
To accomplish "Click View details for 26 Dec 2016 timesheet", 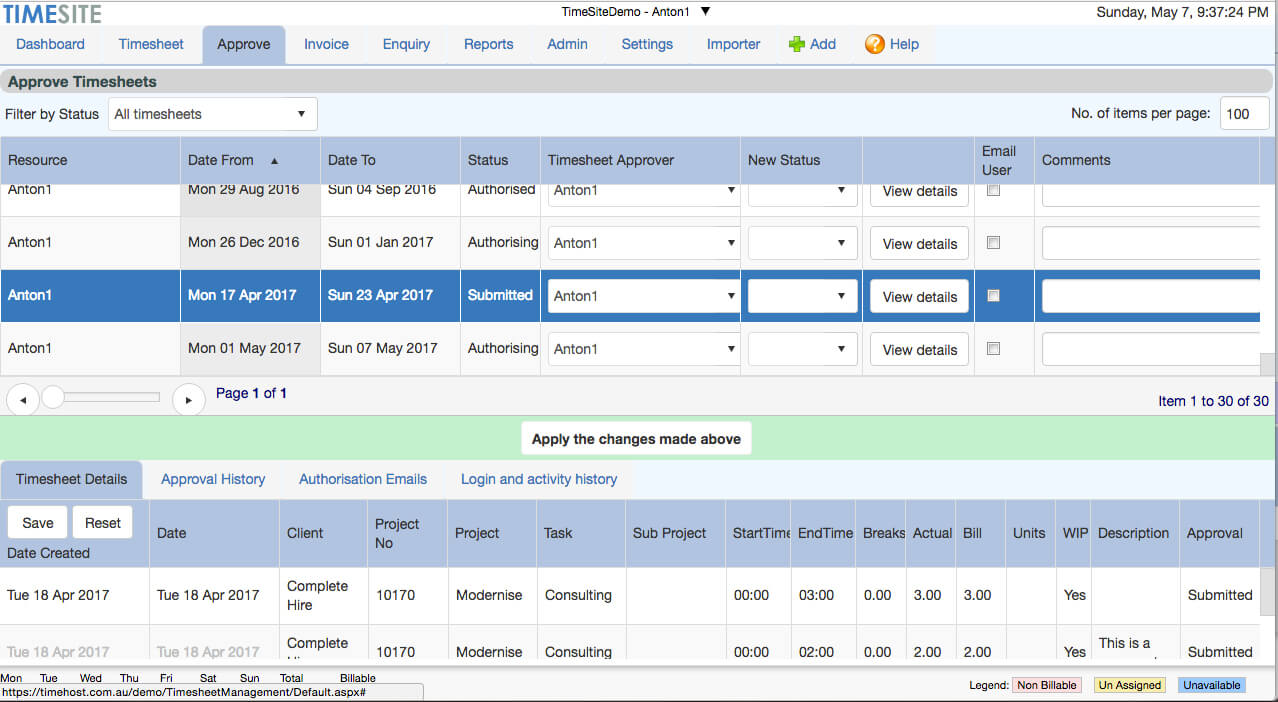I will [919, 244].
